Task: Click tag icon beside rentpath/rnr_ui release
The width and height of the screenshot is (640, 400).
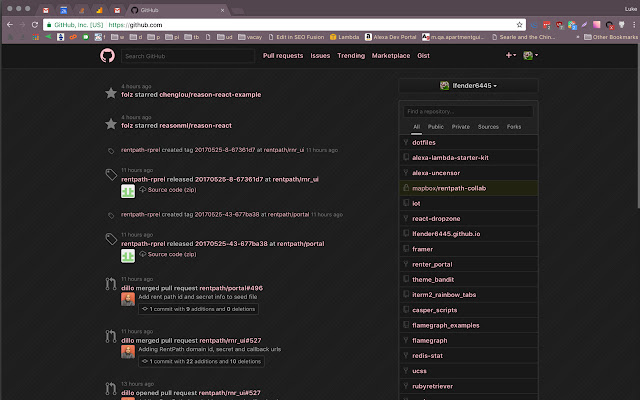Action: (111, 175)
